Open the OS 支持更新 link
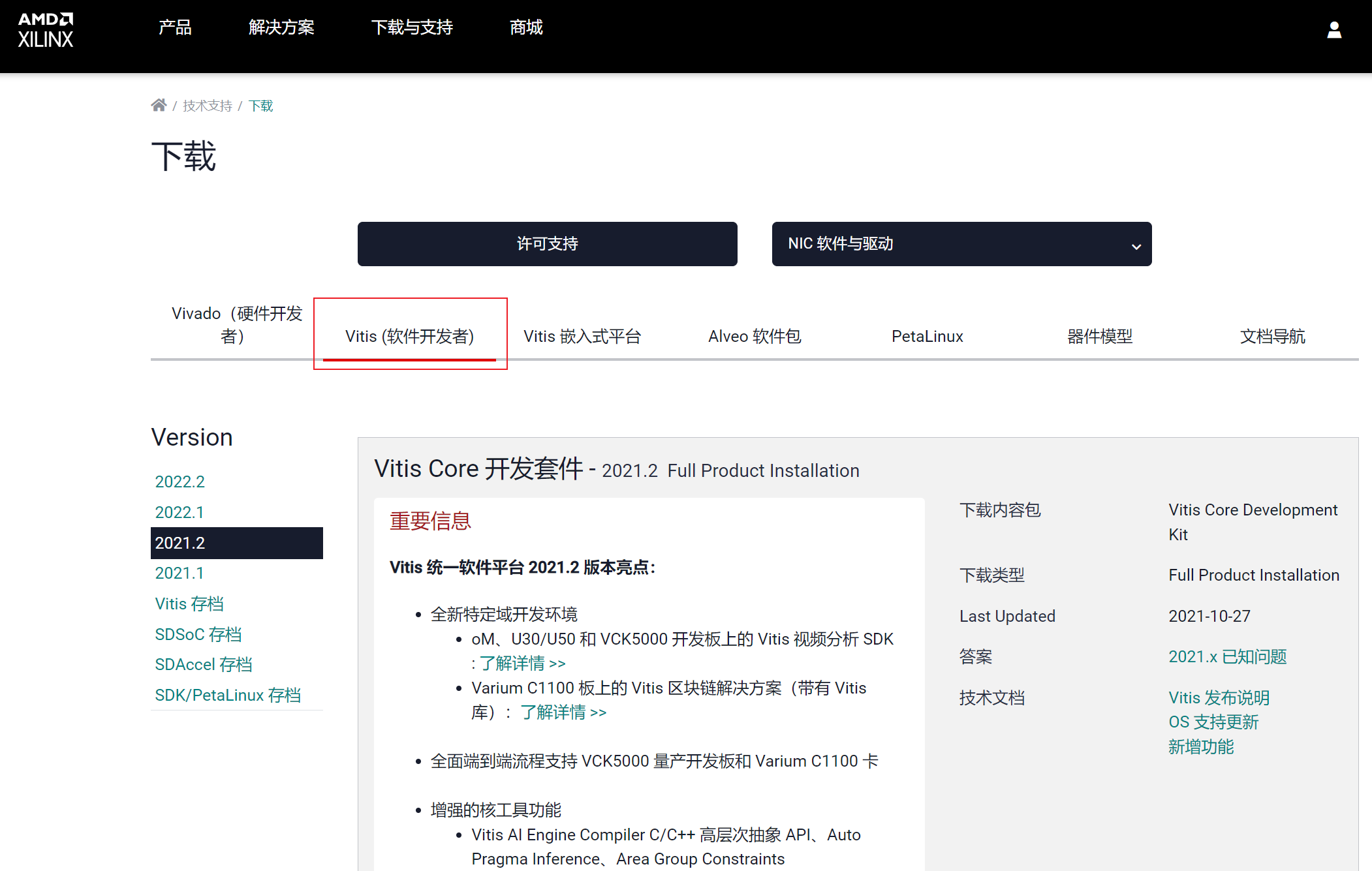 (1213, 722)
